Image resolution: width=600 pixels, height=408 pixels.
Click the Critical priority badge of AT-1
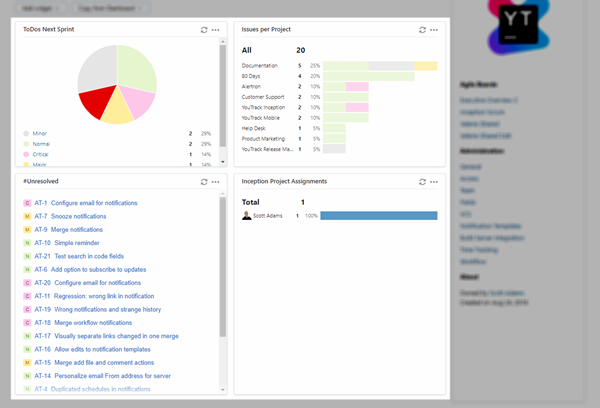[27, 203]
